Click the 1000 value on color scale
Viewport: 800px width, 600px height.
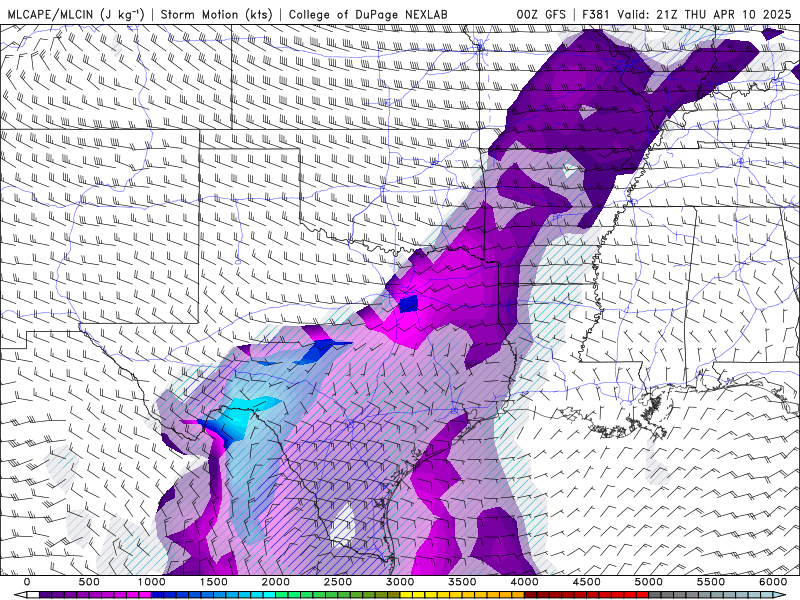[x=152, y=582]
